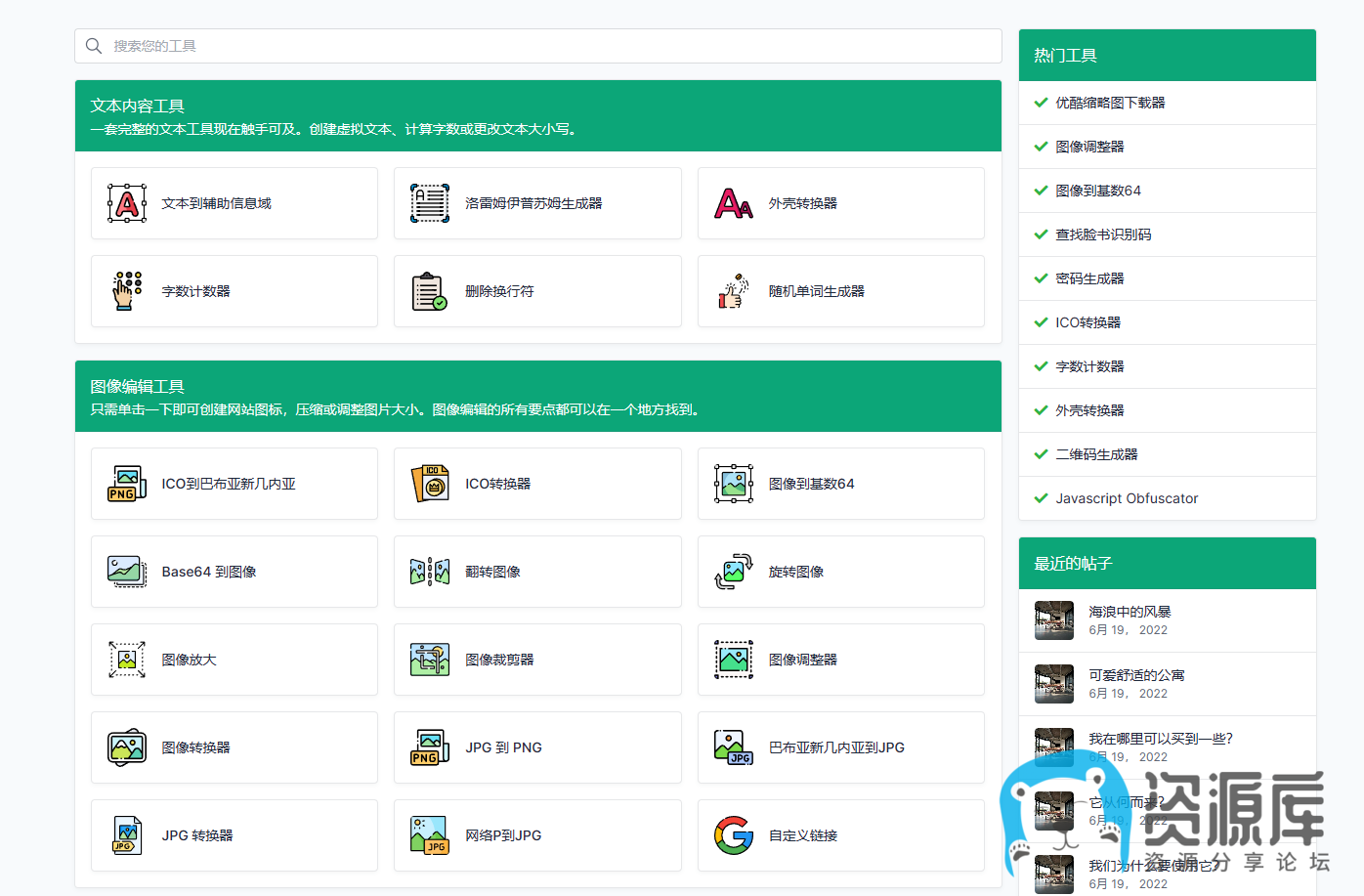Image resolution: width=1364 pixels, height=896 pixels.
Task: Focus the 搜索您的工具 search field
Action: click(547, 46)
